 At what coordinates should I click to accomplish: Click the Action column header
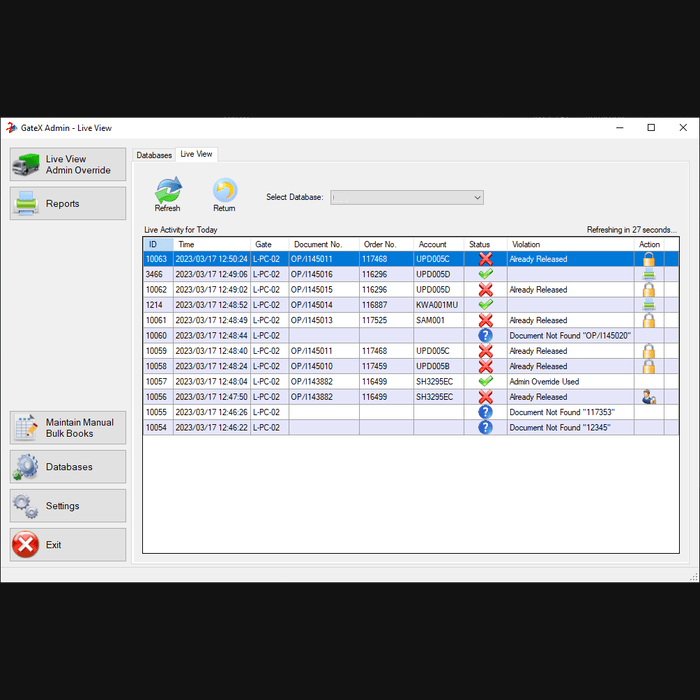649,244
